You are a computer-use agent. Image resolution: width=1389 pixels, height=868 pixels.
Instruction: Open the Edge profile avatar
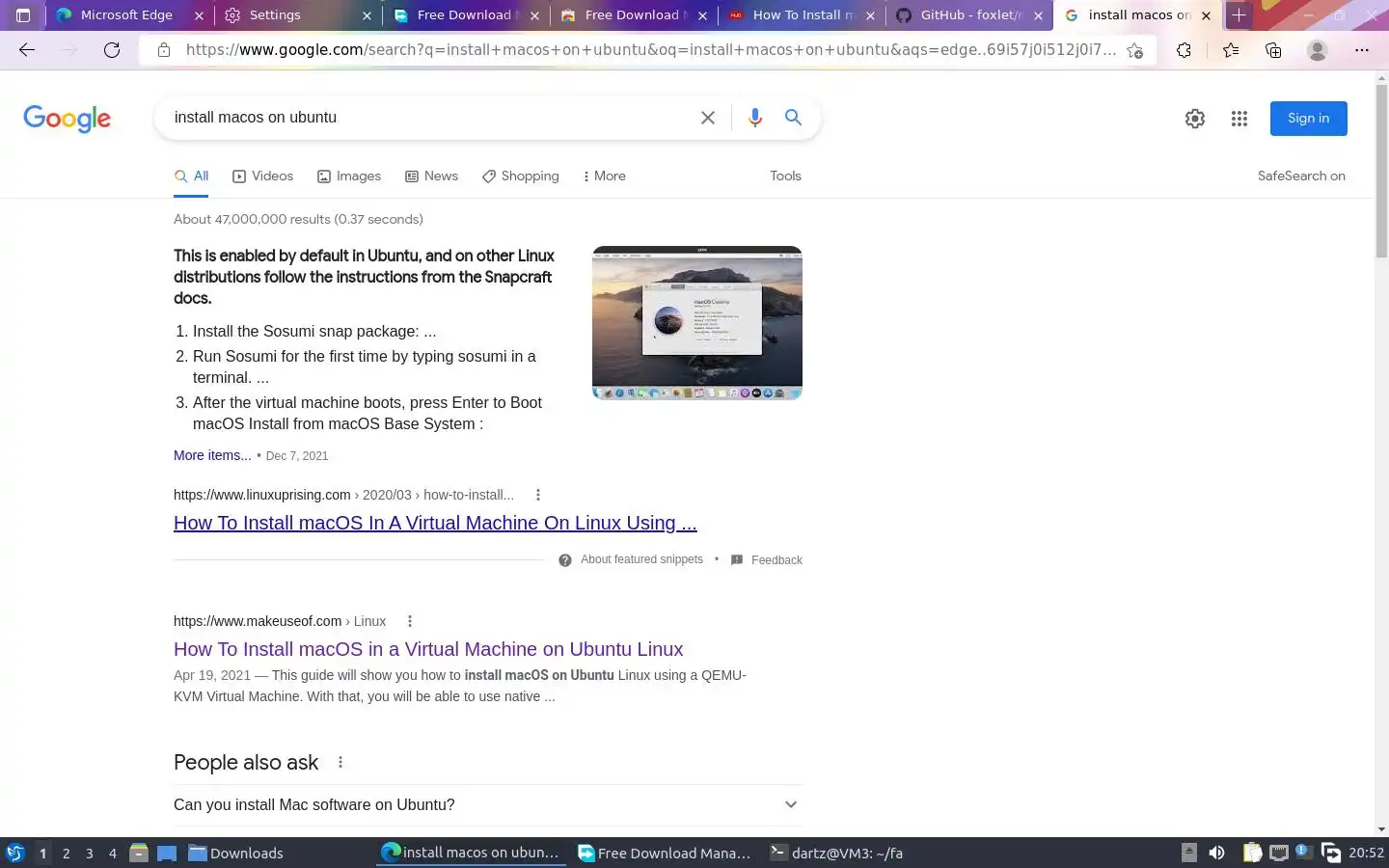tap(1318, 50)
